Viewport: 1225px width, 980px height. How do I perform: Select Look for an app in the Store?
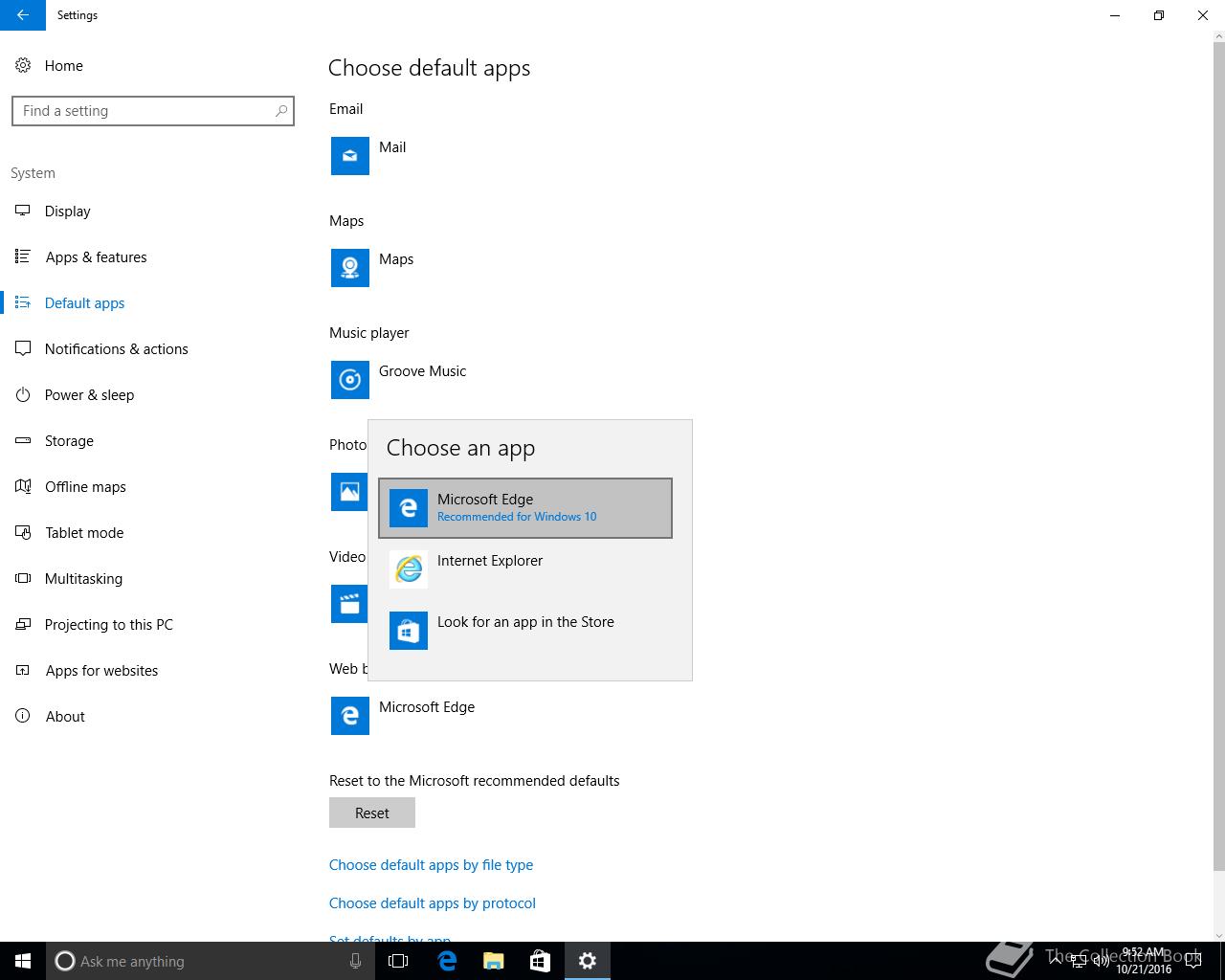tap(525, 631)
